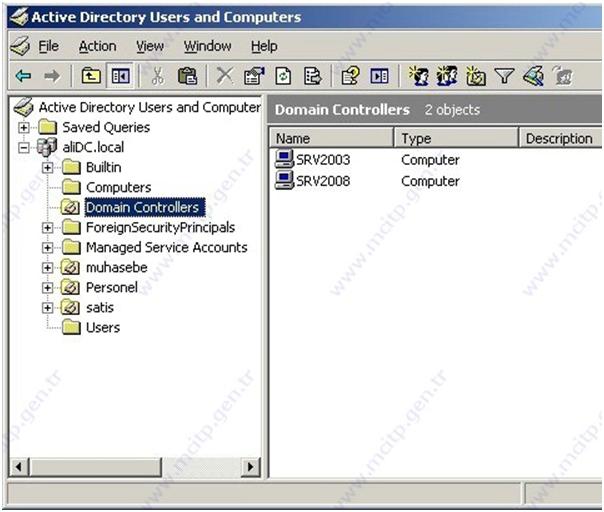This screenshot has width=604, height=512.
Task: Sort by the Description column header
Action: point(560,138)
